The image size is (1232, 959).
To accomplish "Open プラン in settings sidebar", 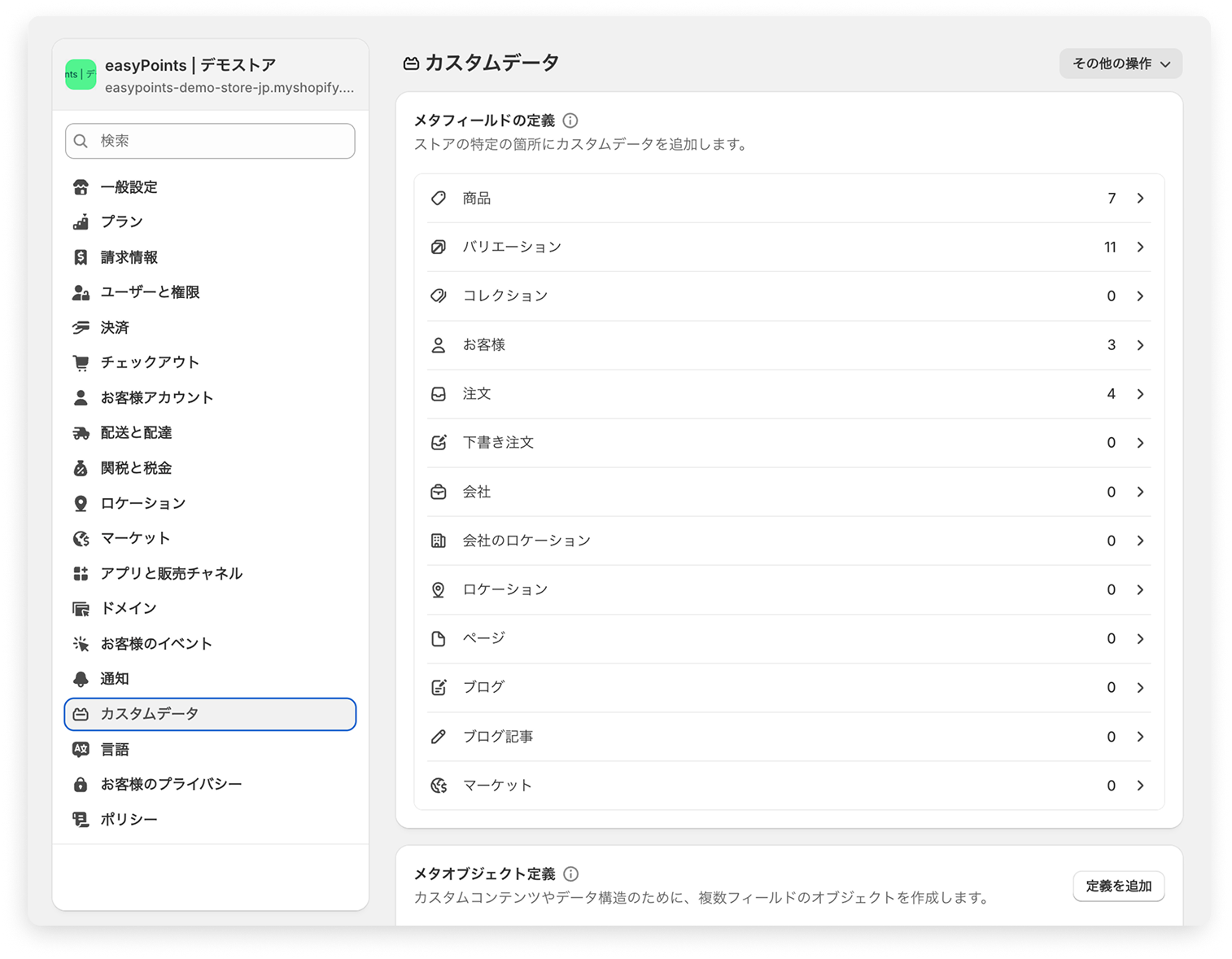I will pyautogui.click(x=210, y=221).
